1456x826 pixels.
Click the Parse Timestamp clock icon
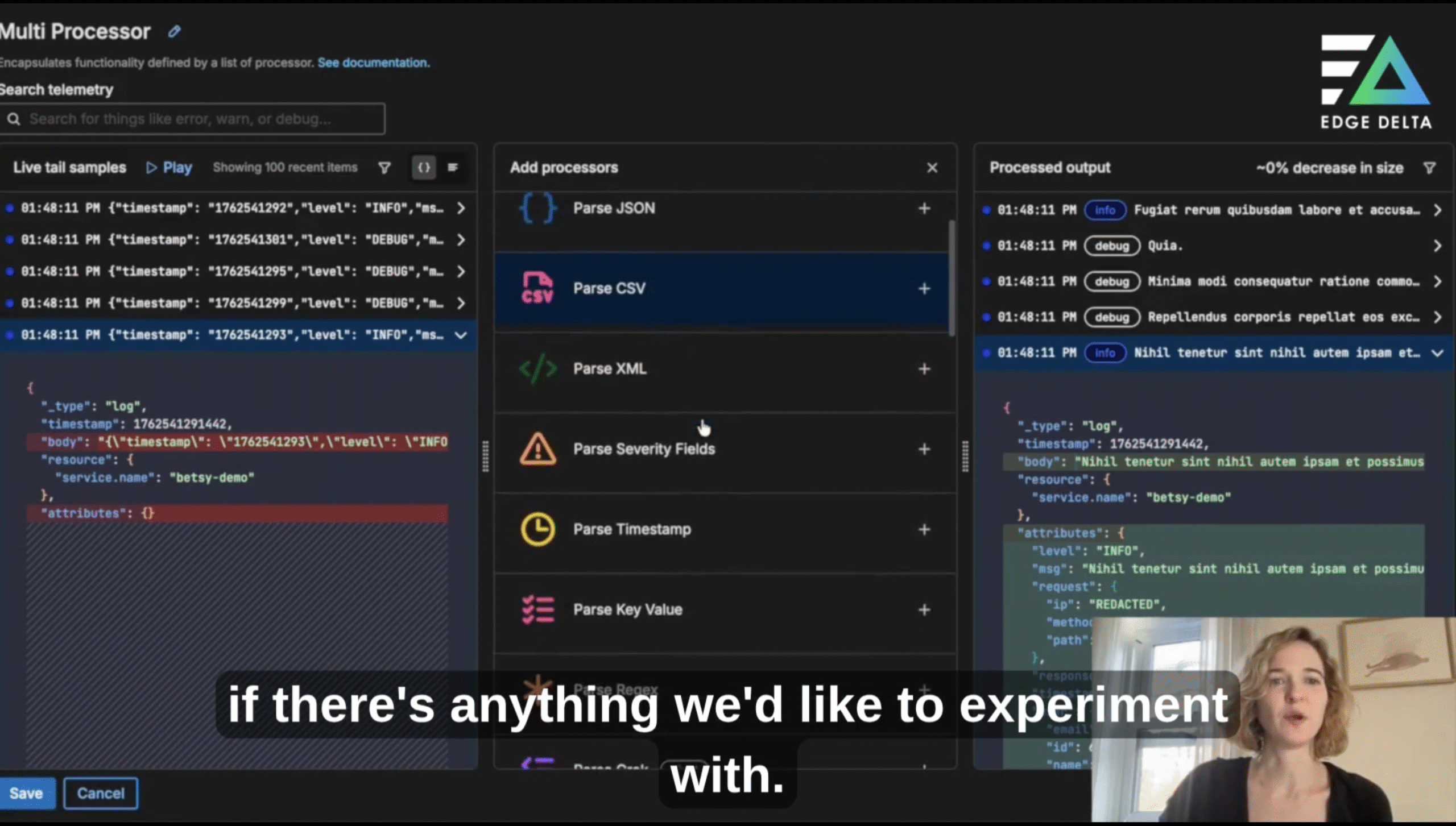point(537,529)
